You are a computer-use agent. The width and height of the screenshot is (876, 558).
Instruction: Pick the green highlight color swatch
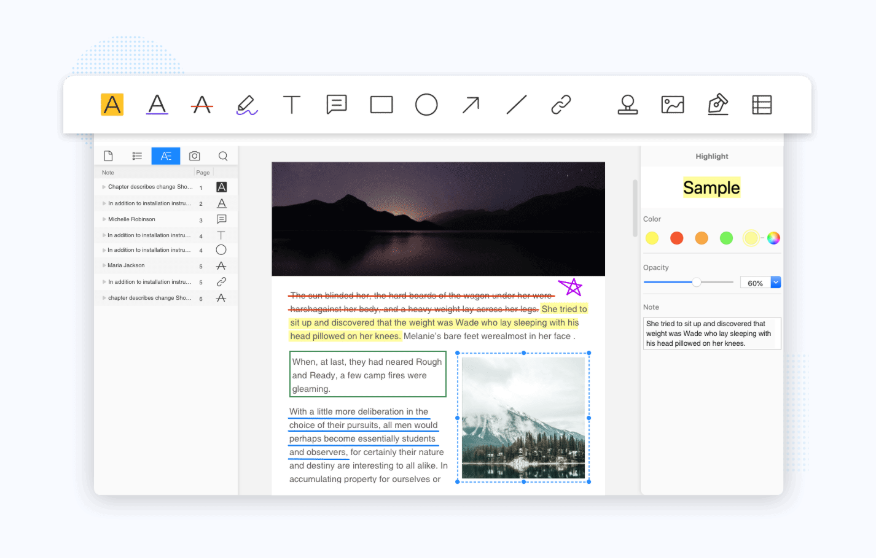[x=726, y=239]
